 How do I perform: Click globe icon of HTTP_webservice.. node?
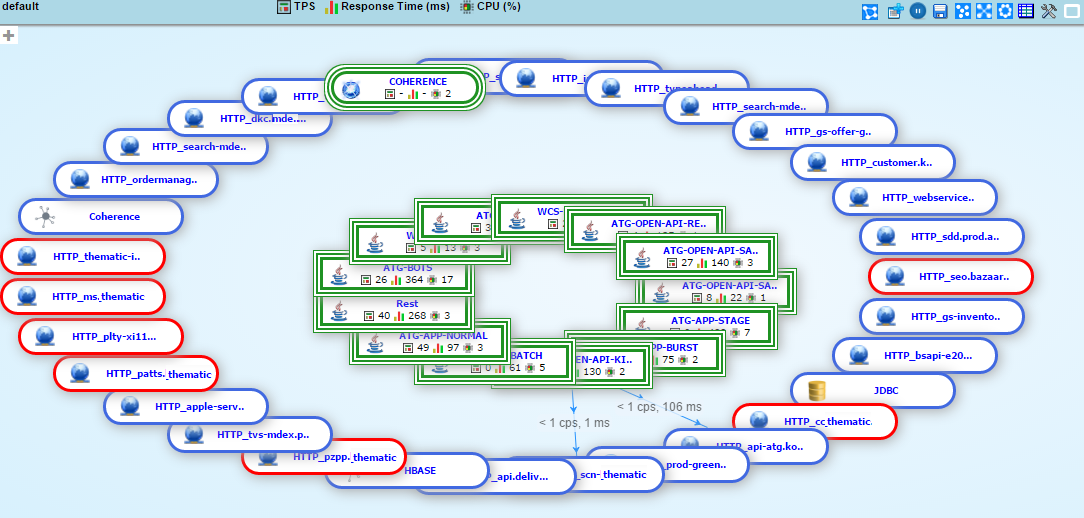(859, 198)
